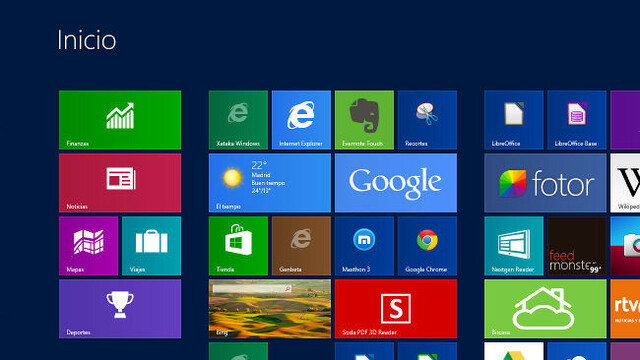
Task: Open Soda PDF 3D Reader tile
Action: pyautogui.click(x=396, y=309)
